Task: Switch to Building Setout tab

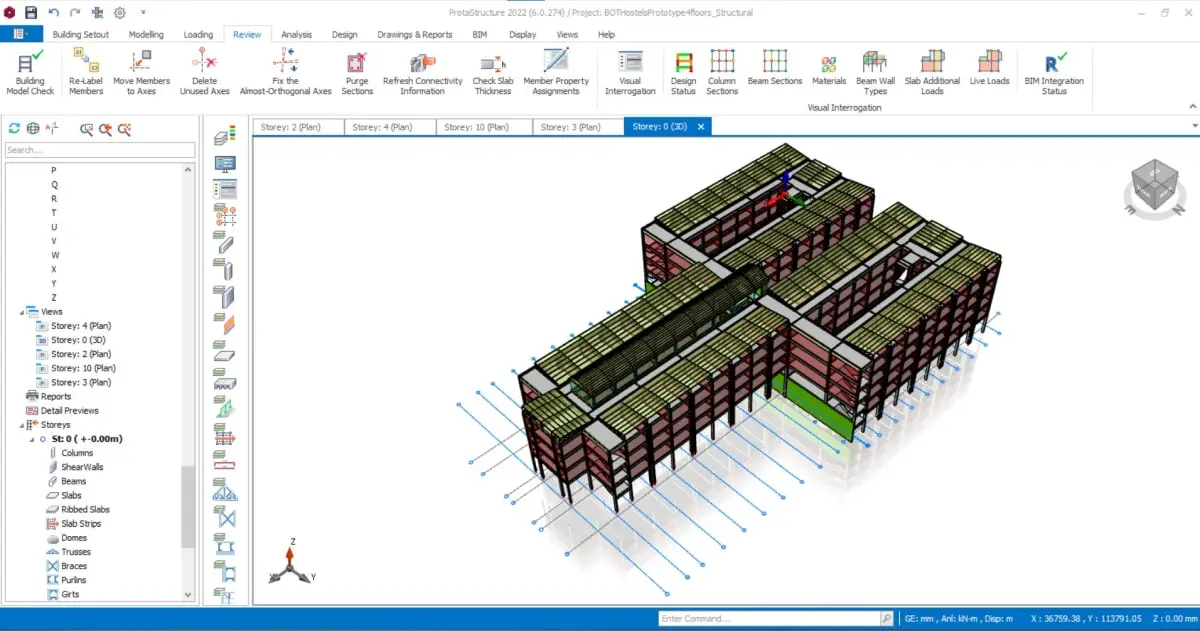Action: 81,34
